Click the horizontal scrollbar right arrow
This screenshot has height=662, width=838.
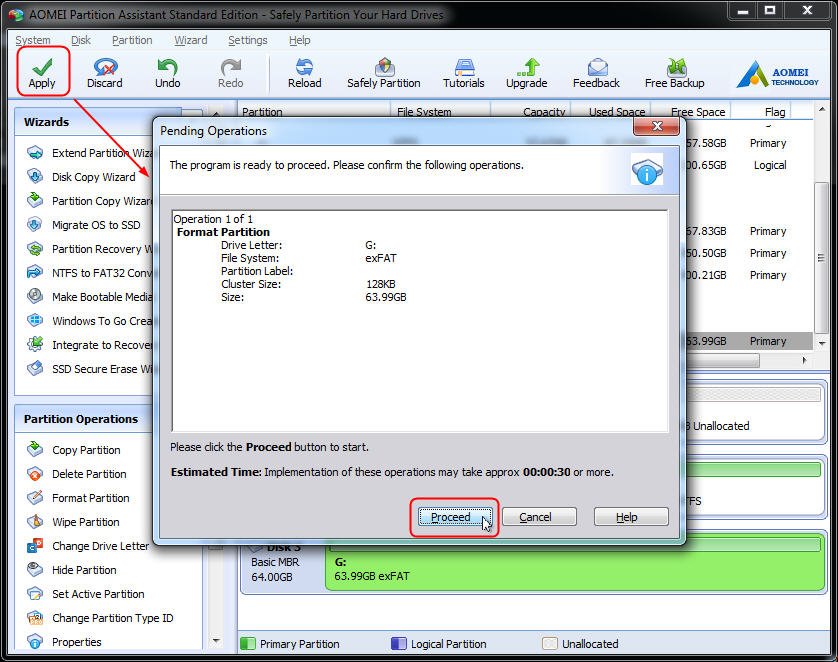tap(804, 361)
